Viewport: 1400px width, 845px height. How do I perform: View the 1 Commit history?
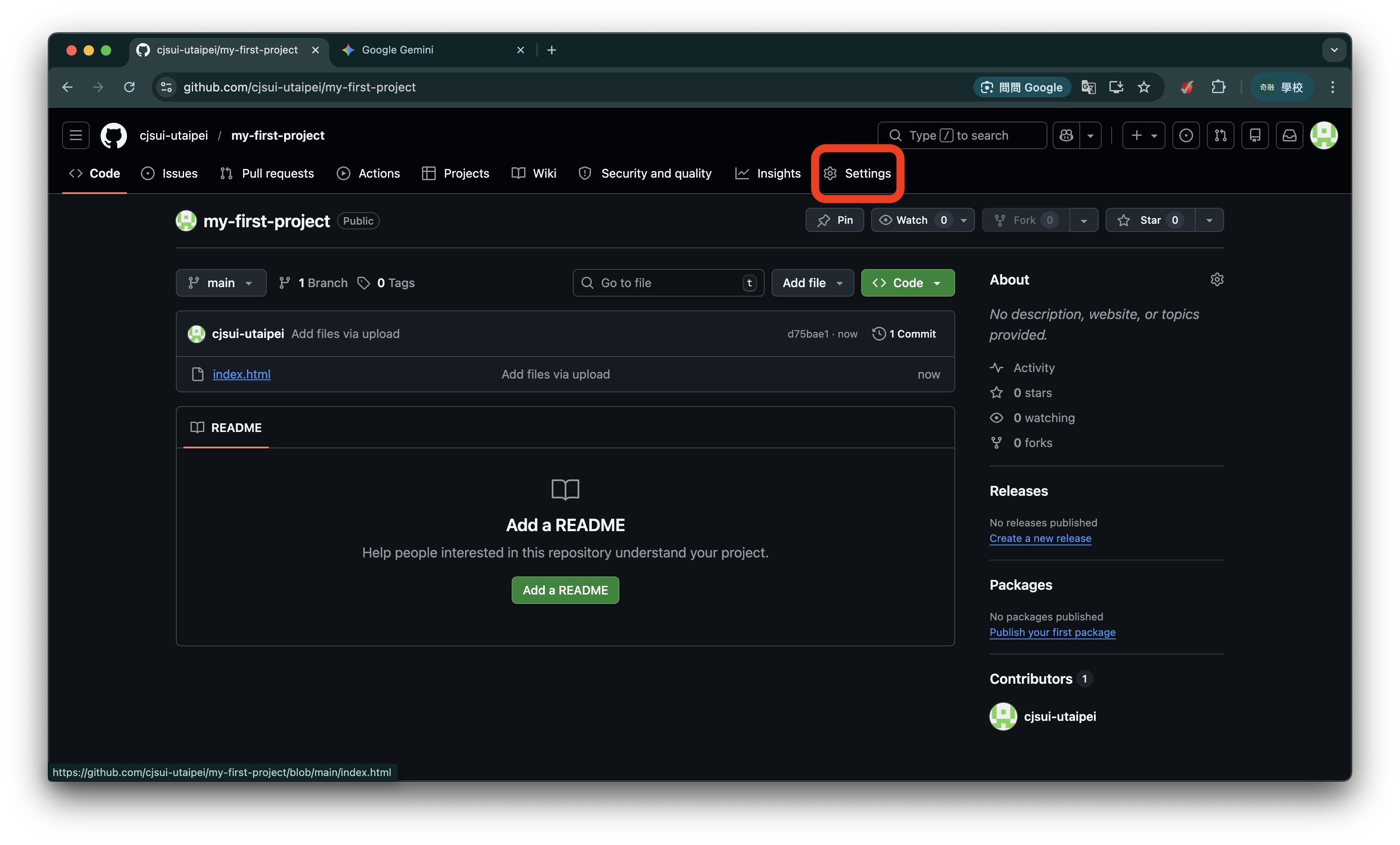[904, 334]
